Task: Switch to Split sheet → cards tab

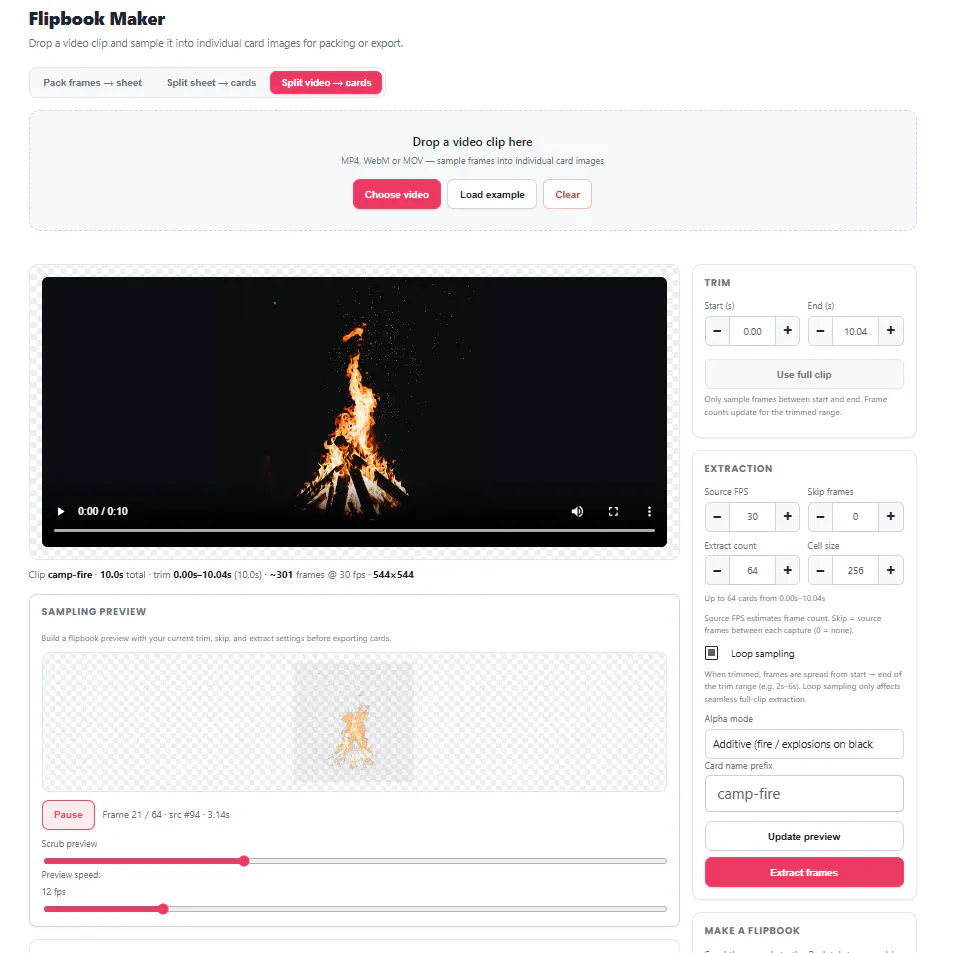Action: [x=211, y=83]
